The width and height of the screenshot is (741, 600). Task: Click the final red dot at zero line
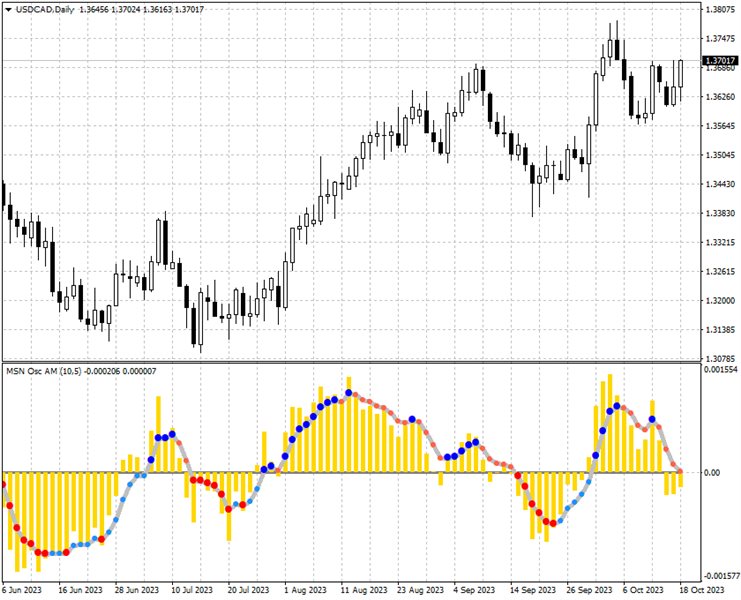[x=681, y=471]
